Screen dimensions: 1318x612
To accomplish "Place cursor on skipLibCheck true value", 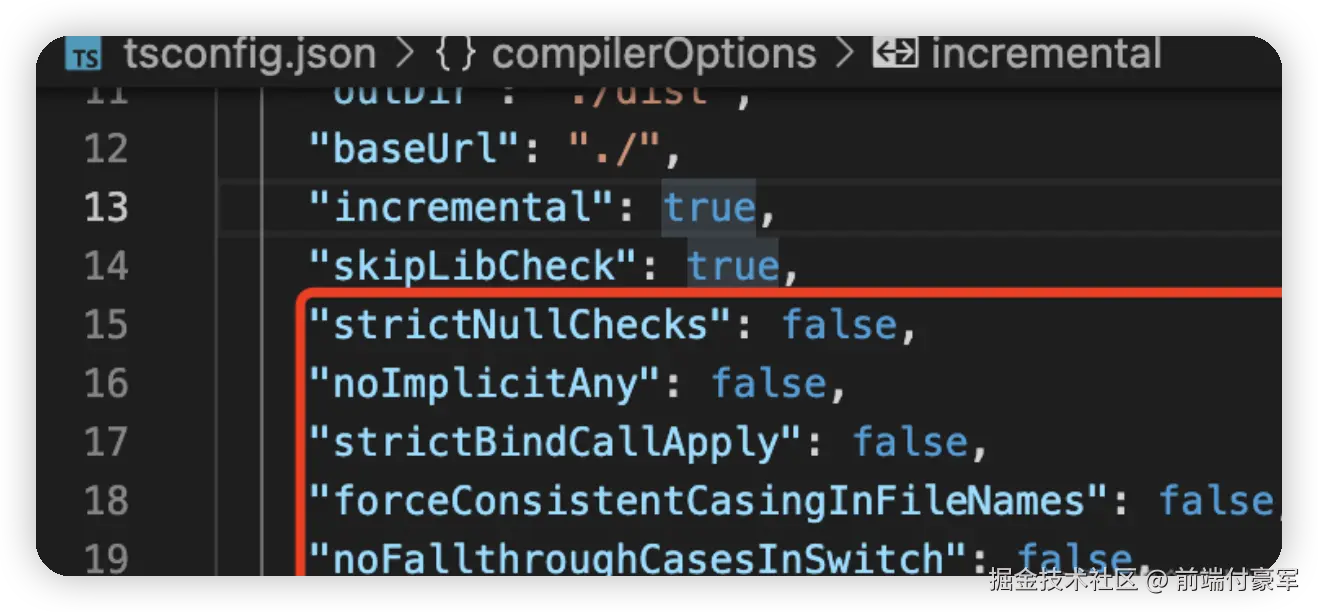I will point(733,266).
